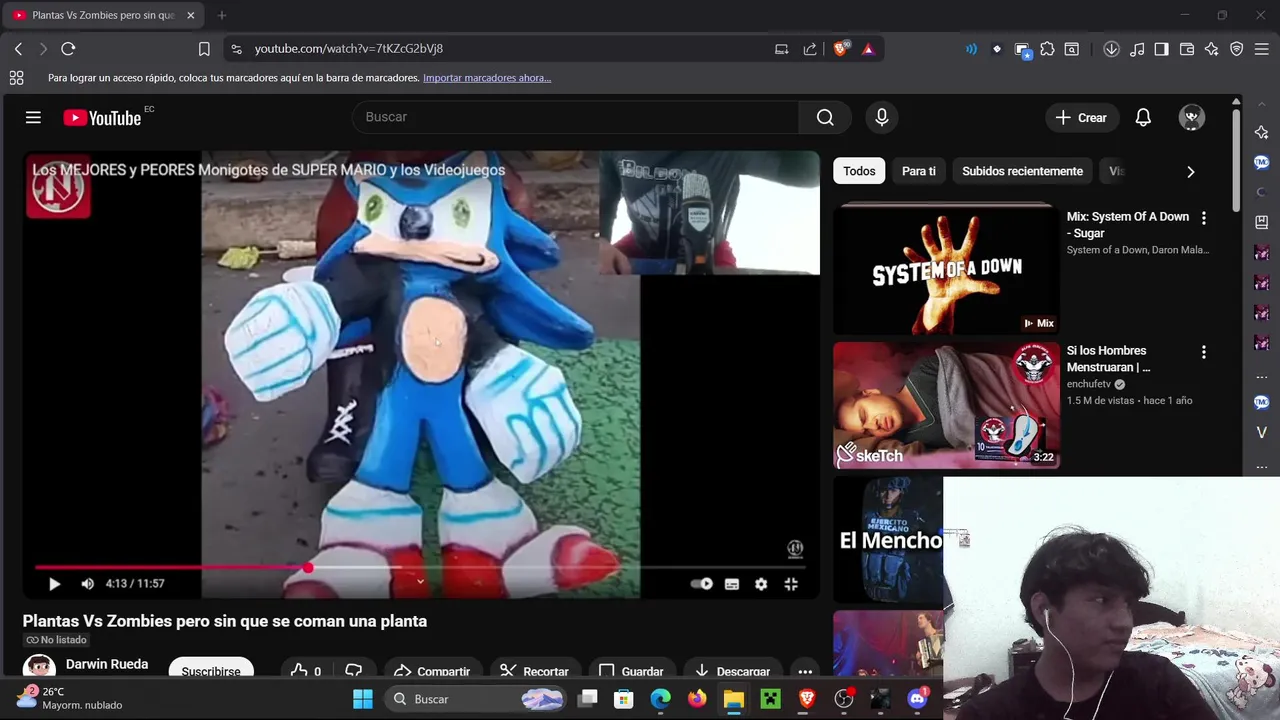Play the paused video

click(x=54, y=584)
